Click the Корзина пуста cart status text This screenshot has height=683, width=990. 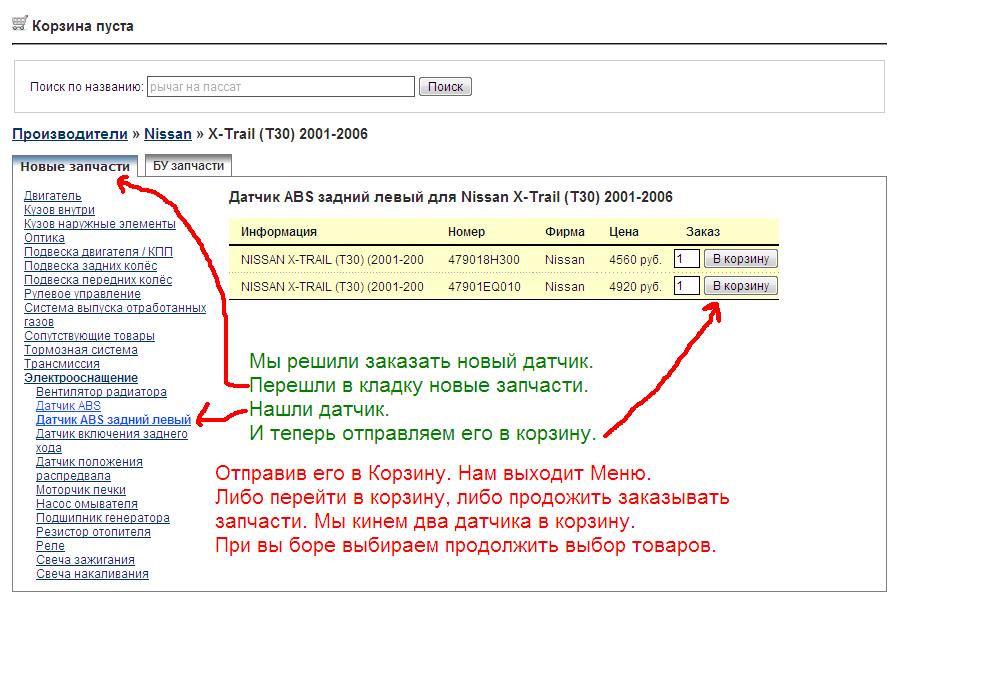click(83, 26)
